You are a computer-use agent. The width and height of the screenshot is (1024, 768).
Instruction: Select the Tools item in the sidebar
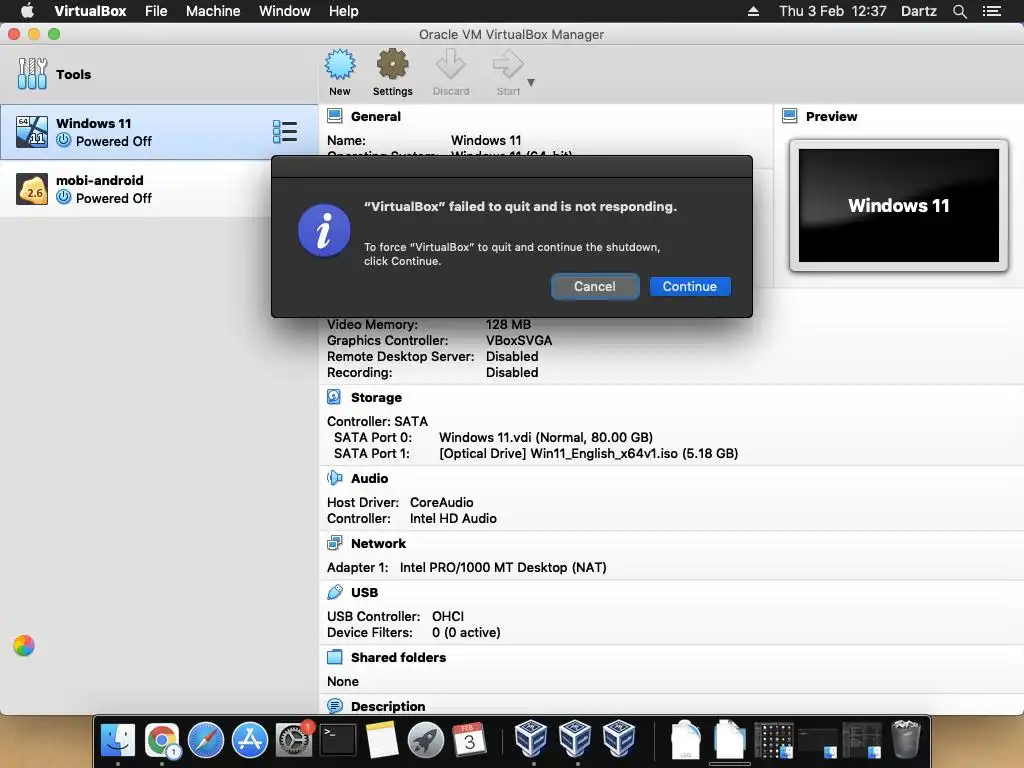159,74
